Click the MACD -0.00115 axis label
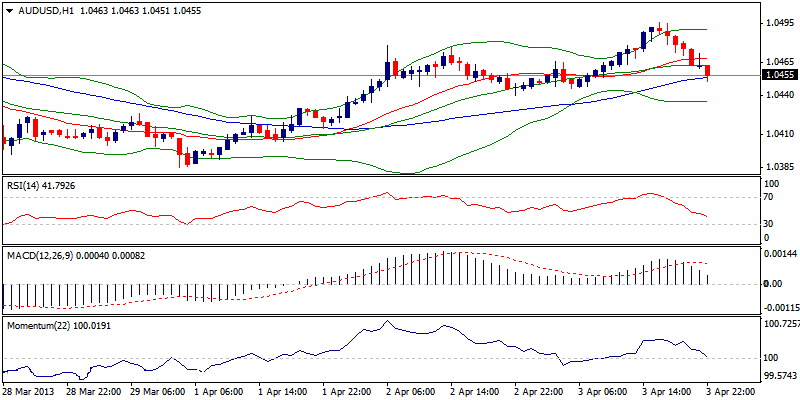The image size is (800, 400). tap(779, 308)
